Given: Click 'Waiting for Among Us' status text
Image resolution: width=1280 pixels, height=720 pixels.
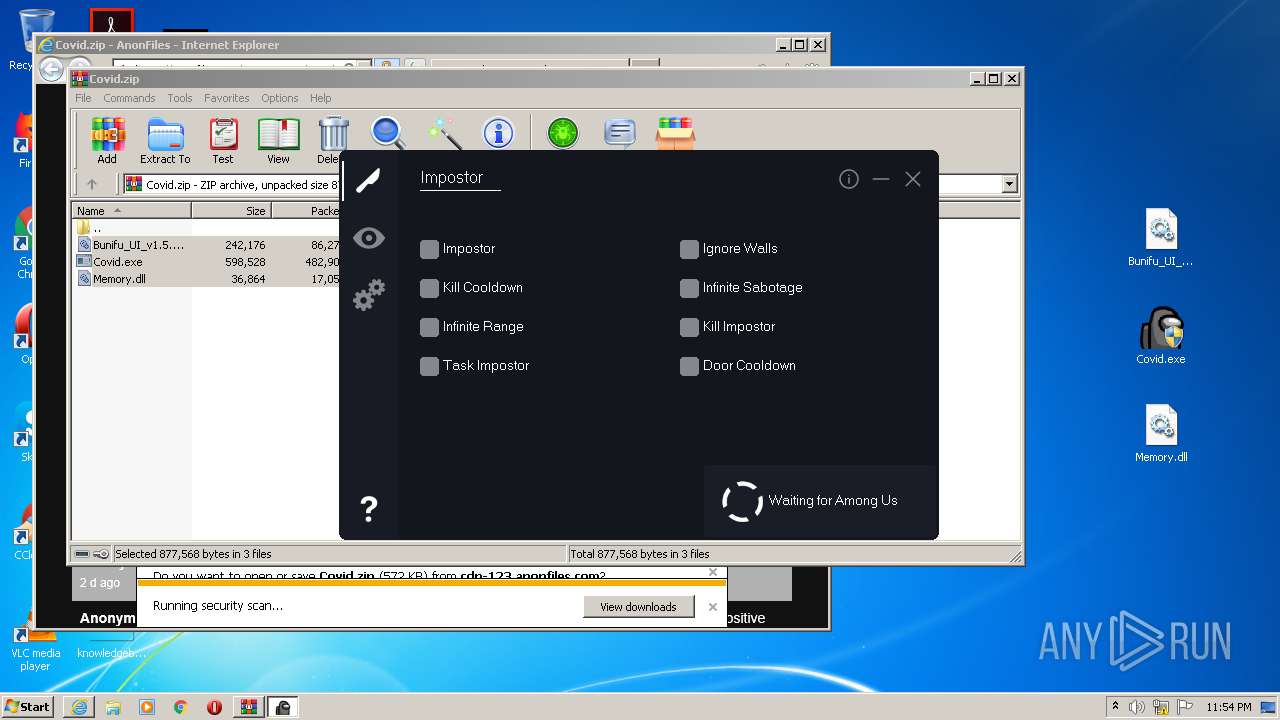Looking at the screenshot, I should [832, 501].
